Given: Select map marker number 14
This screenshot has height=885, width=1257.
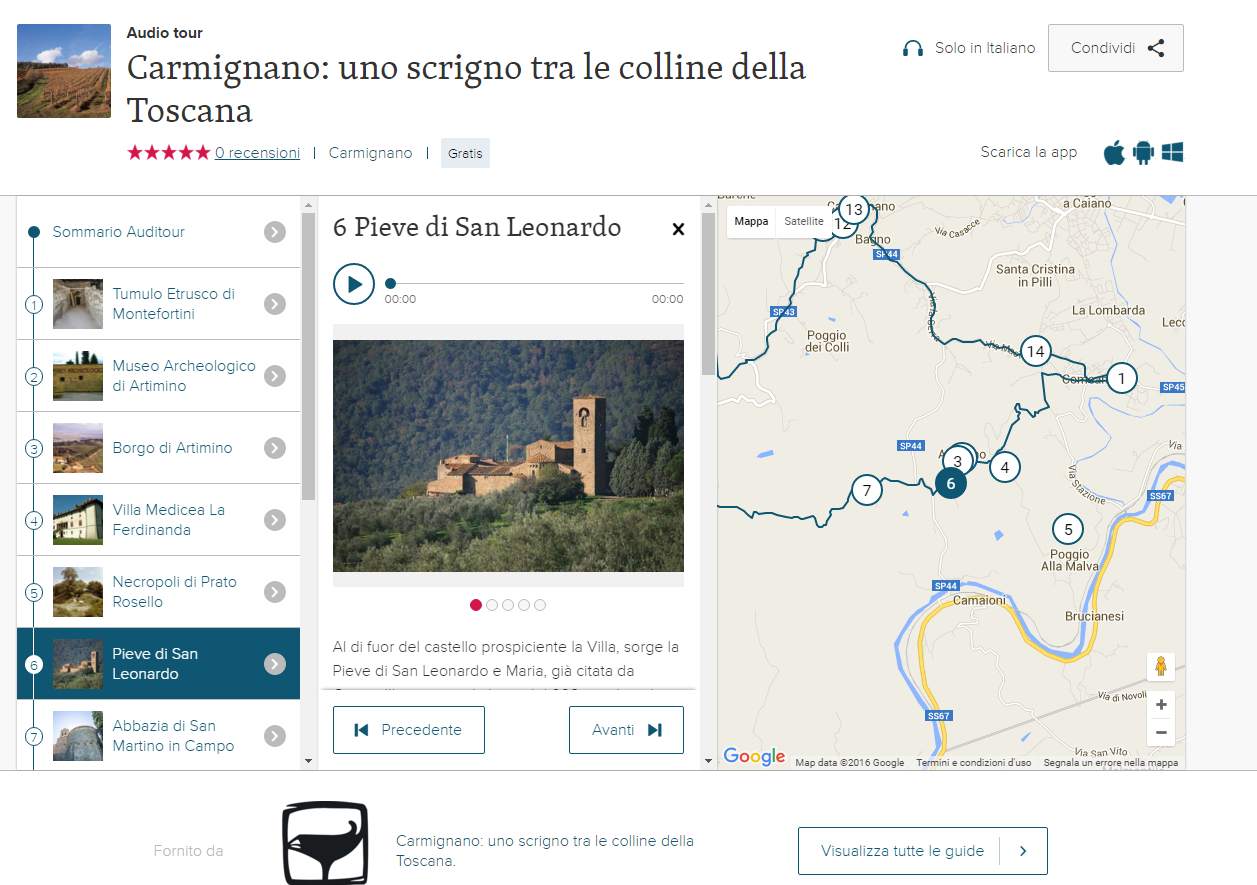Looking at the screenshot, I should point(1035,351).
